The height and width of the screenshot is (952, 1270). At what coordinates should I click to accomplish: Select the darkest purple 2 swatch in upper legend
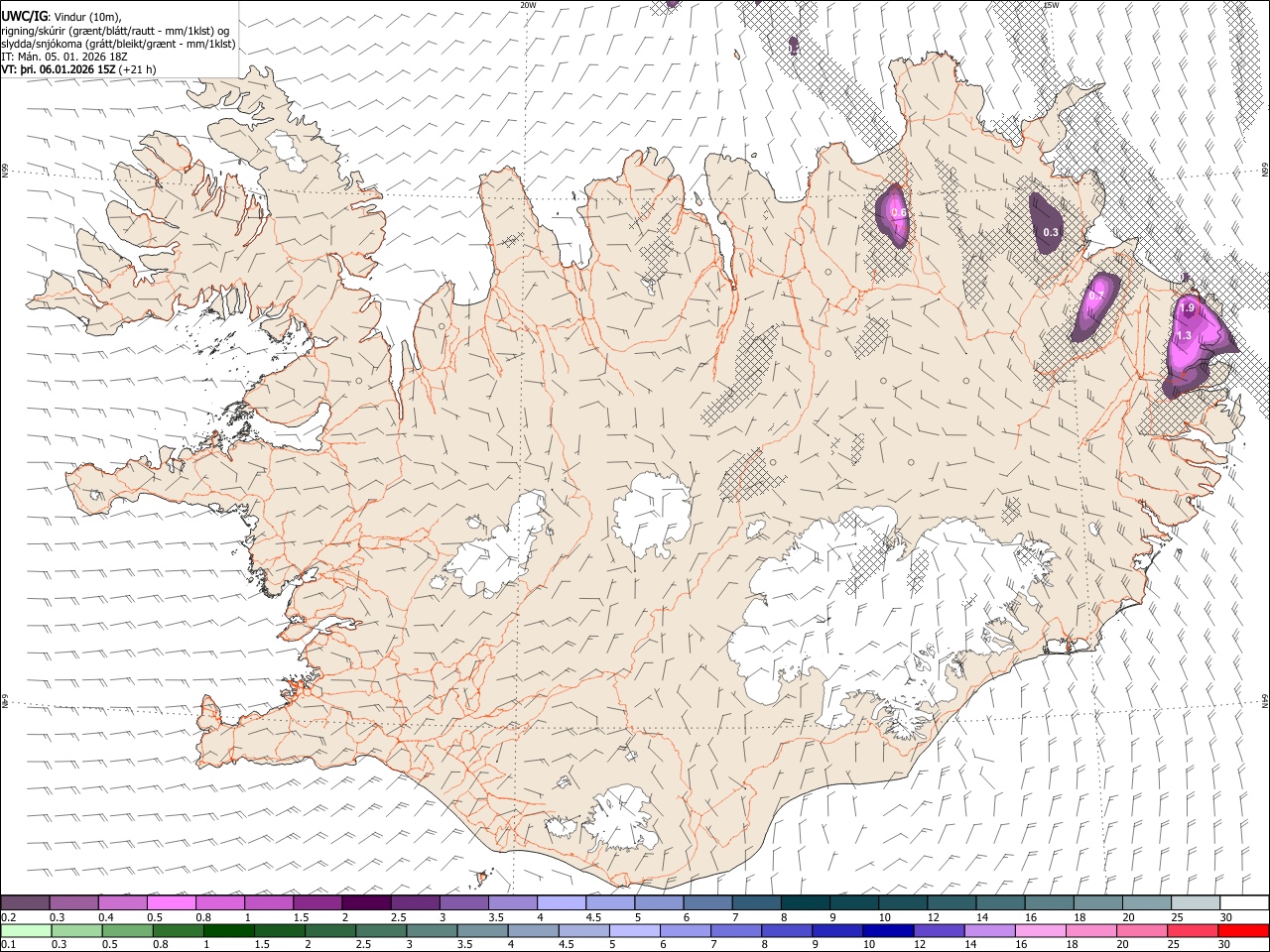point(366,902)
